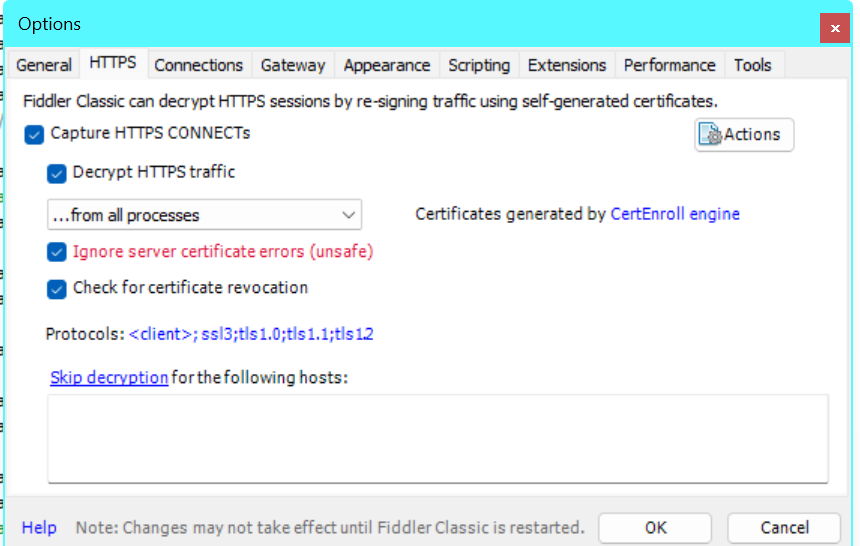
Task: Confirm with the OK button
Action: click(655, 528)
